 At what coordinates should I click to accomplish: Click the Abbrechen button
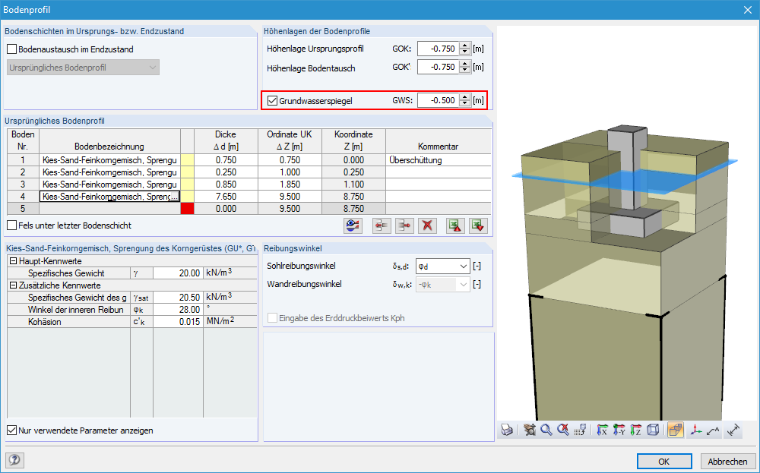pos(728,461)
